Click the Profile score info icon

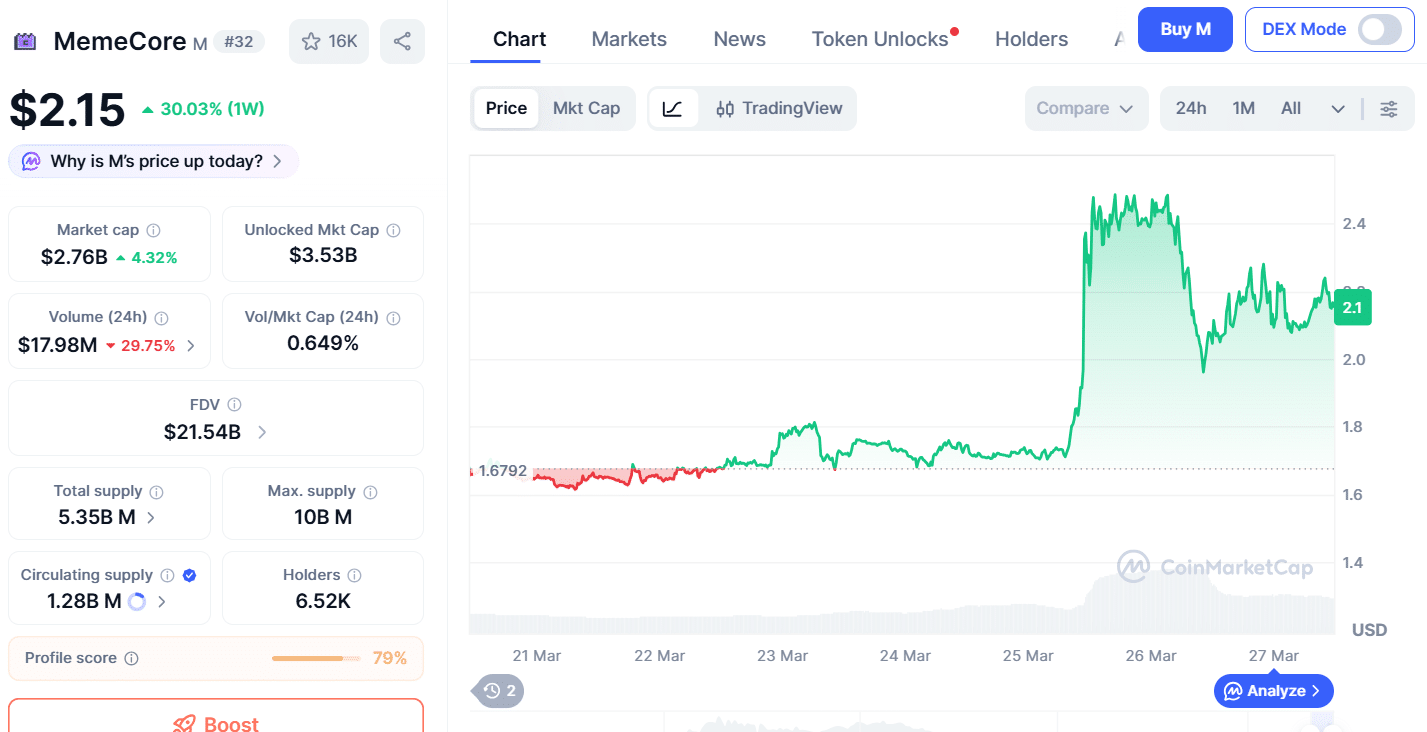coord(131,658)
